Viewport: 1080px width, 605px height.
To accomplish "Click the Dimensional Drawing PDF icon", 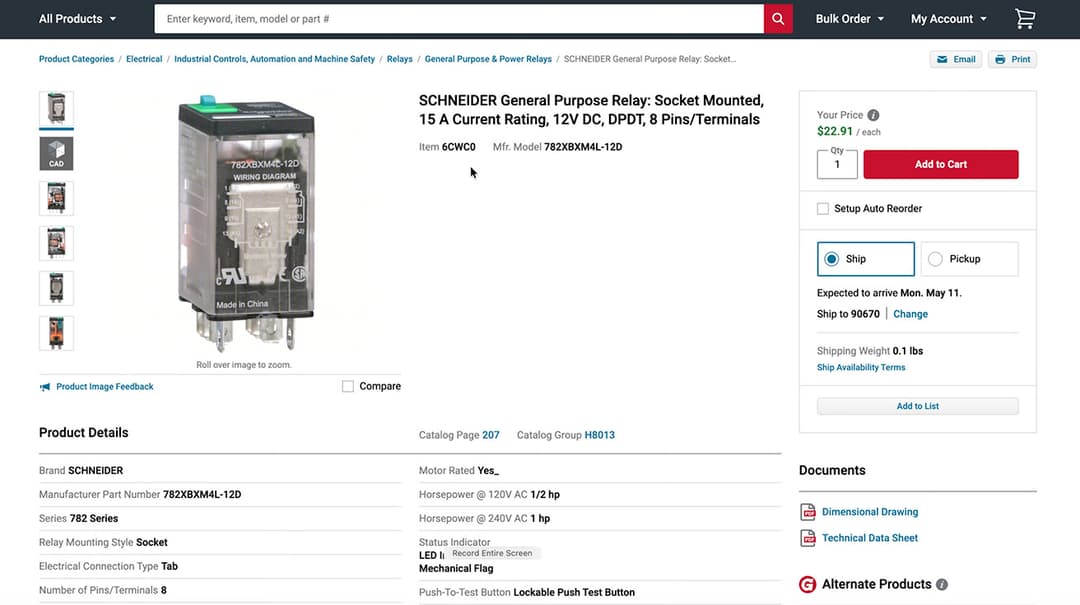I will 808,512.
